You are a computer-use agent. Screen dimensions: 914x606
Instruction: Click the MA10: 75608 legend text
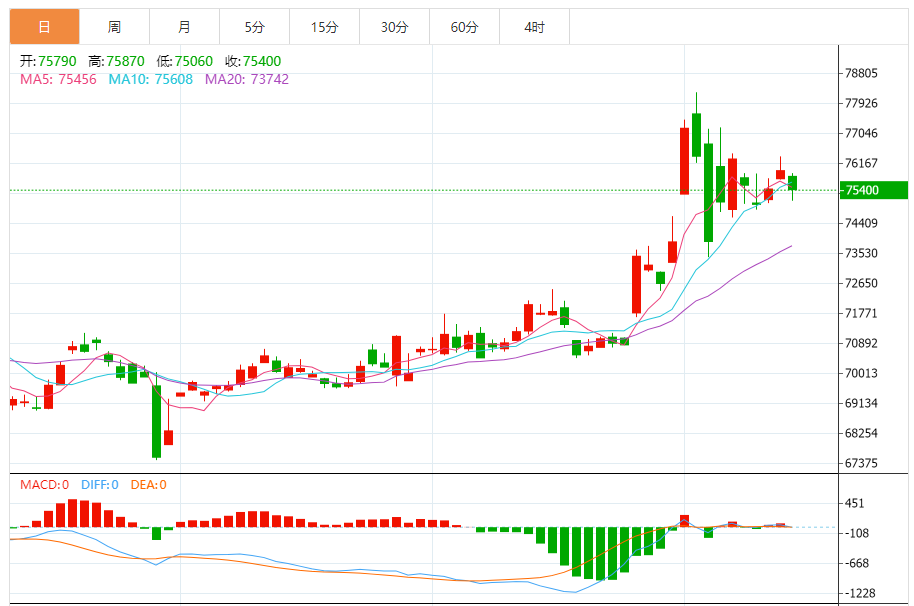(150, 79)
